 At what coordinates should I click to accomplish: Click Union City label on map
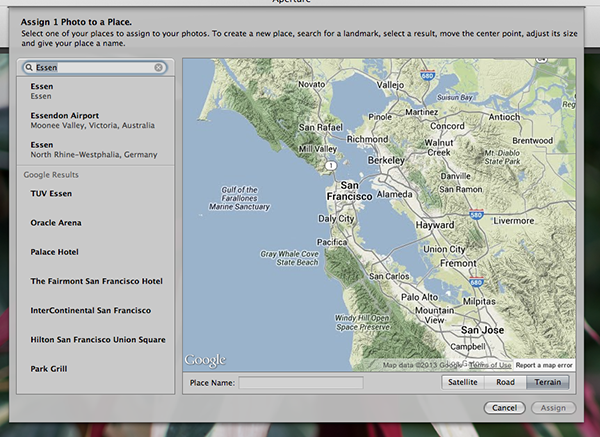tap(444, 249)
